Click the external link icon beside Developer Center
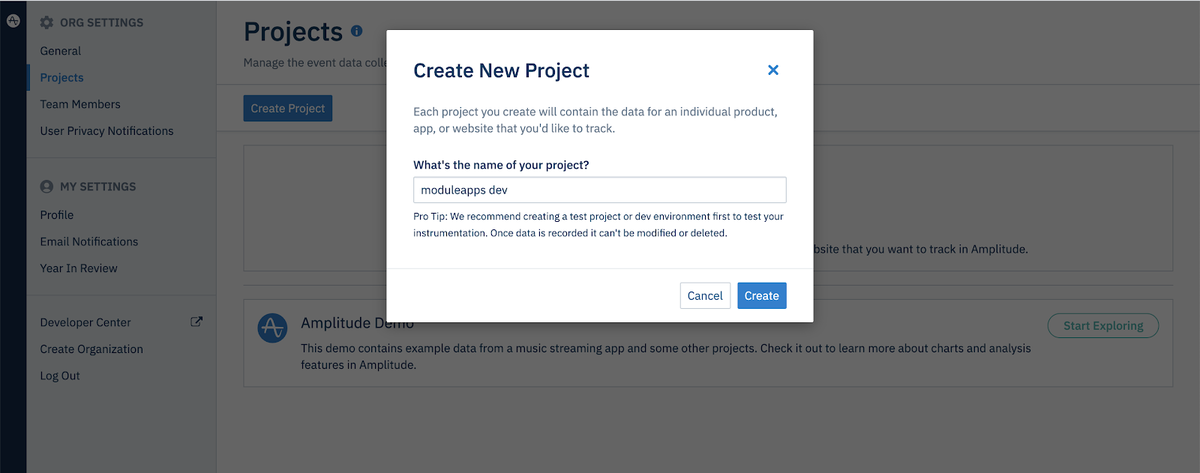 click(x=197, y=322)
